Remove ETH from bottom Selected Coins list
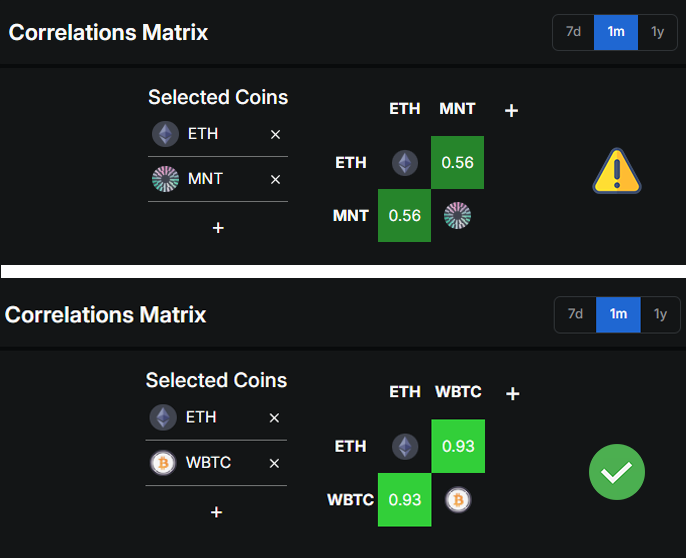Screen dimensions: 686x558 274,418
